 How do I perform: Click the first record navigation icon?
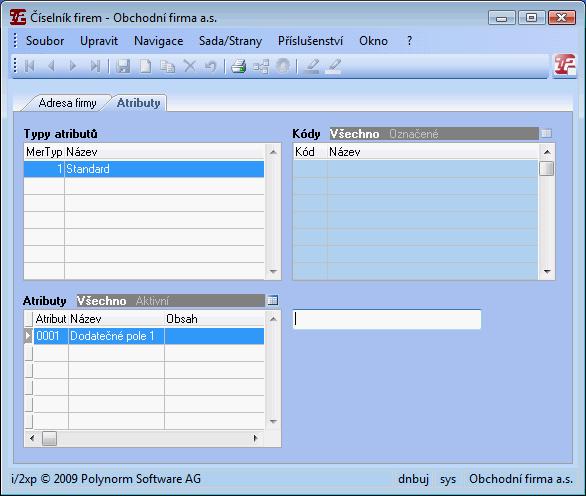pyautogui.click(x=30, y=67)
